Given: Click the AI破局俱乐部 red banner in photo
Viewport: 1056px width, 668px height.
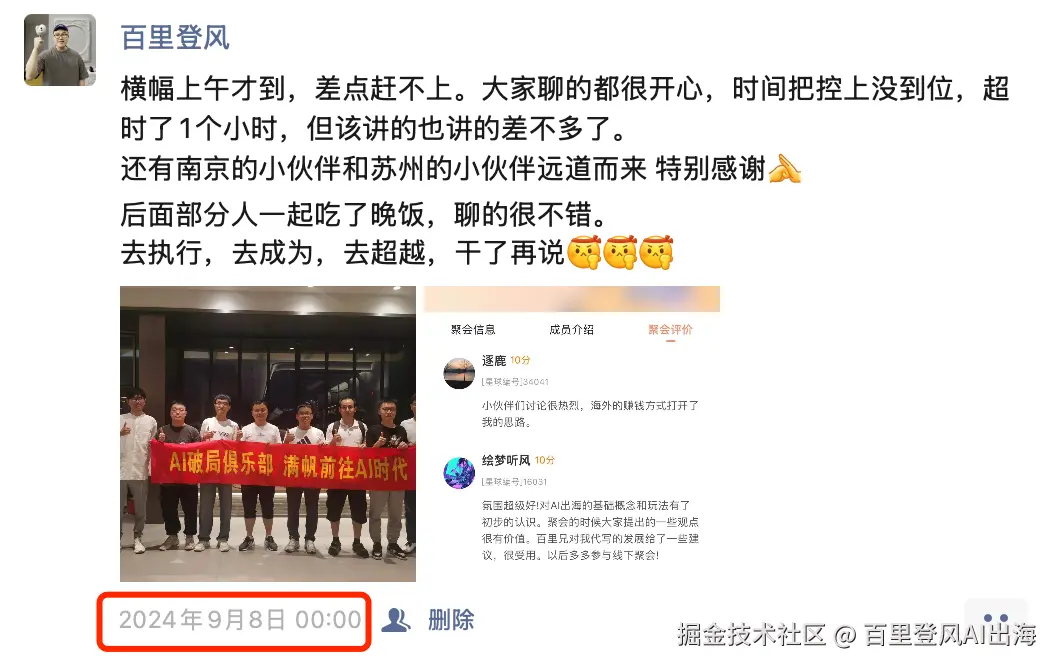Looking at the screenshot, I should pyautogui.click(x=283, y=466).
